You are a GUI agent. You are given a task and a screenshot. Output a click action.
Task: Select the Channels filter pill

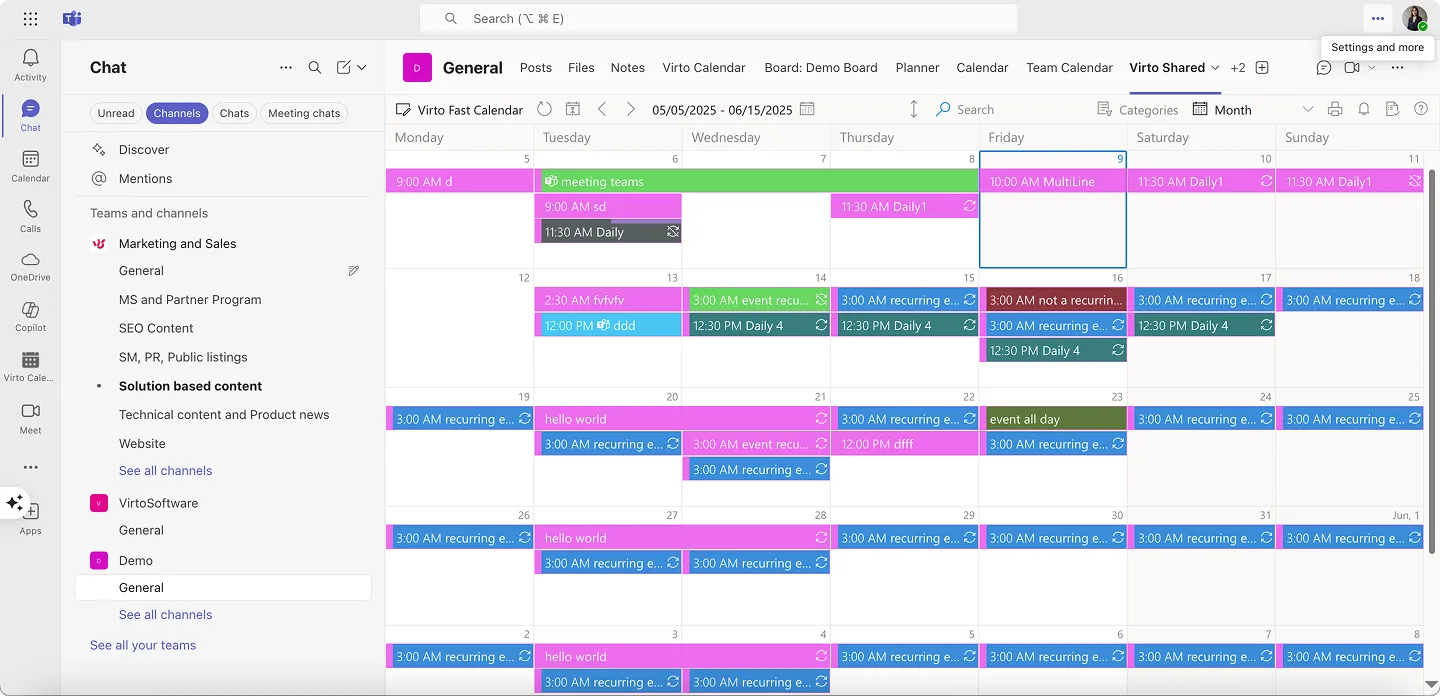(176, 113)
